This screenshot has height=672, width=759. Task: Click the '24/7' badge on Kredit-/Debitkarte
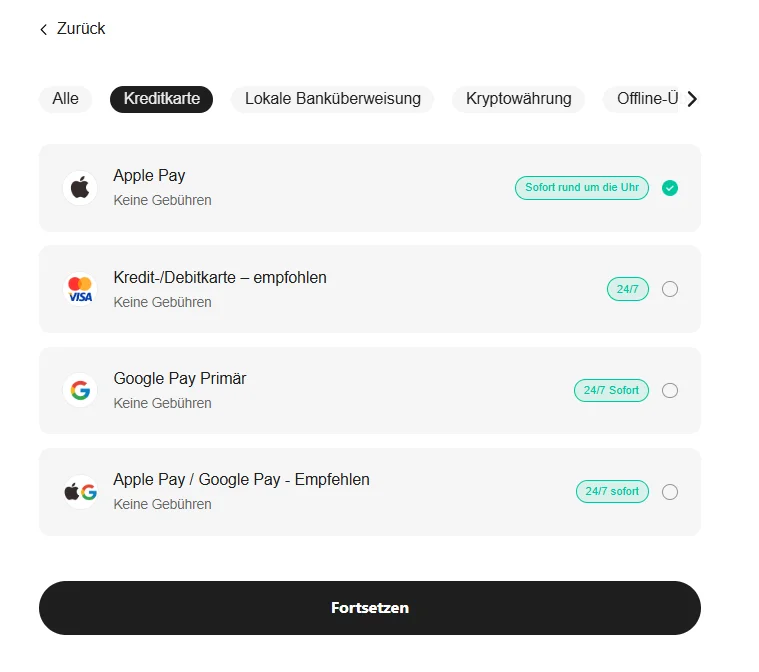tap(627, 289)
